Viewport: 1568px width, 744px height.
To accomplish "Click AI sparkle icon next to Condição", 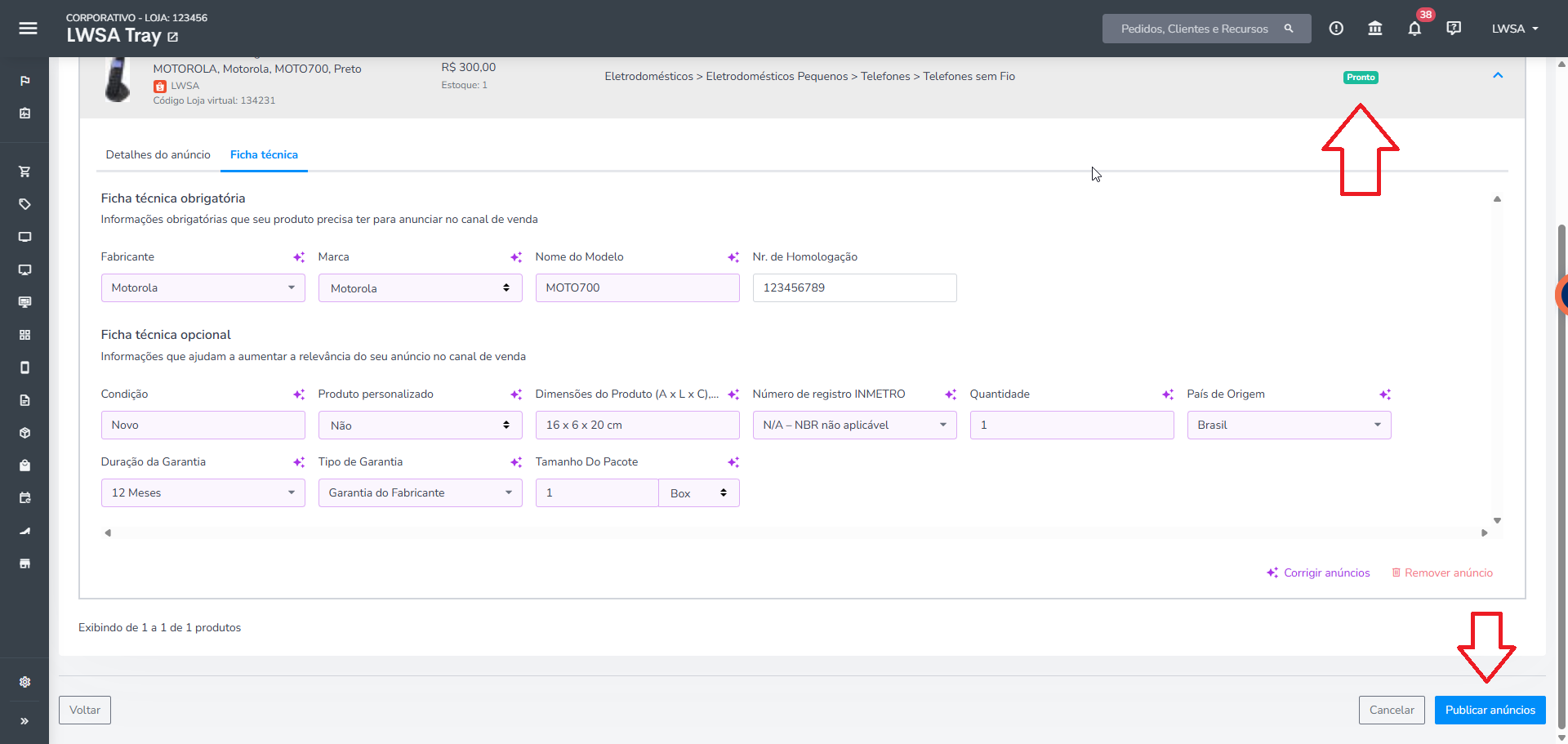I will point(299,394).
